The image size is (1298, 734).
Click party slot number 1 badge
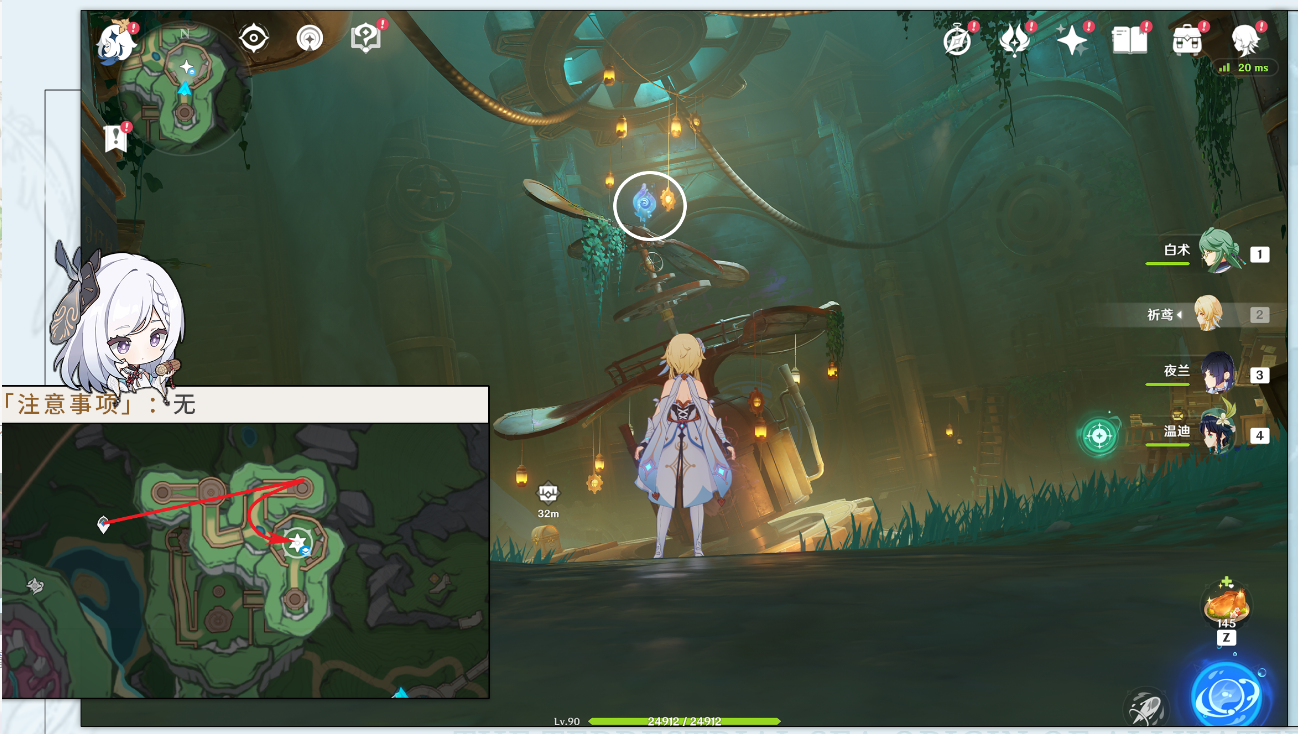click(1260, 255)
